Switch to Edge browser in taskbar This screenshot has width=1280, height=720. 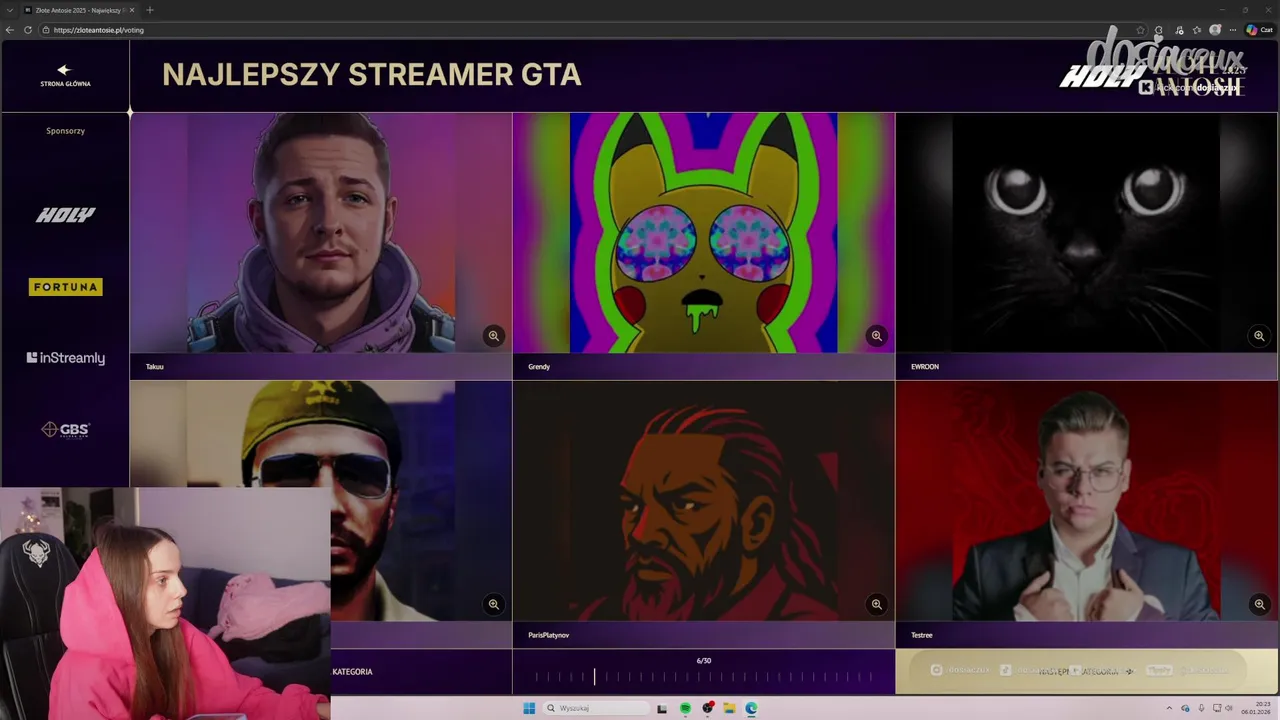tap(751, 708)
